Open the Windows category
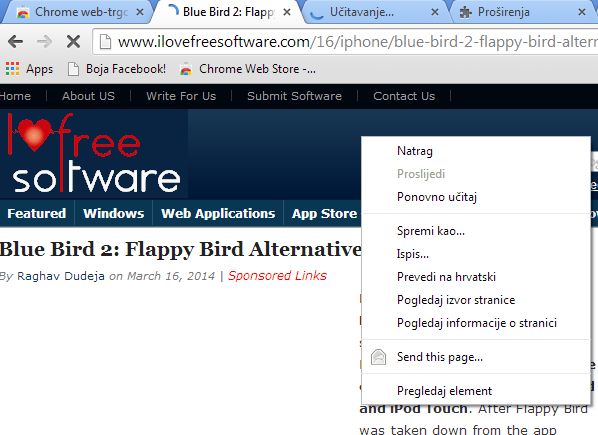598x435 pixels. pyautogui.click(x=114, y=213)
